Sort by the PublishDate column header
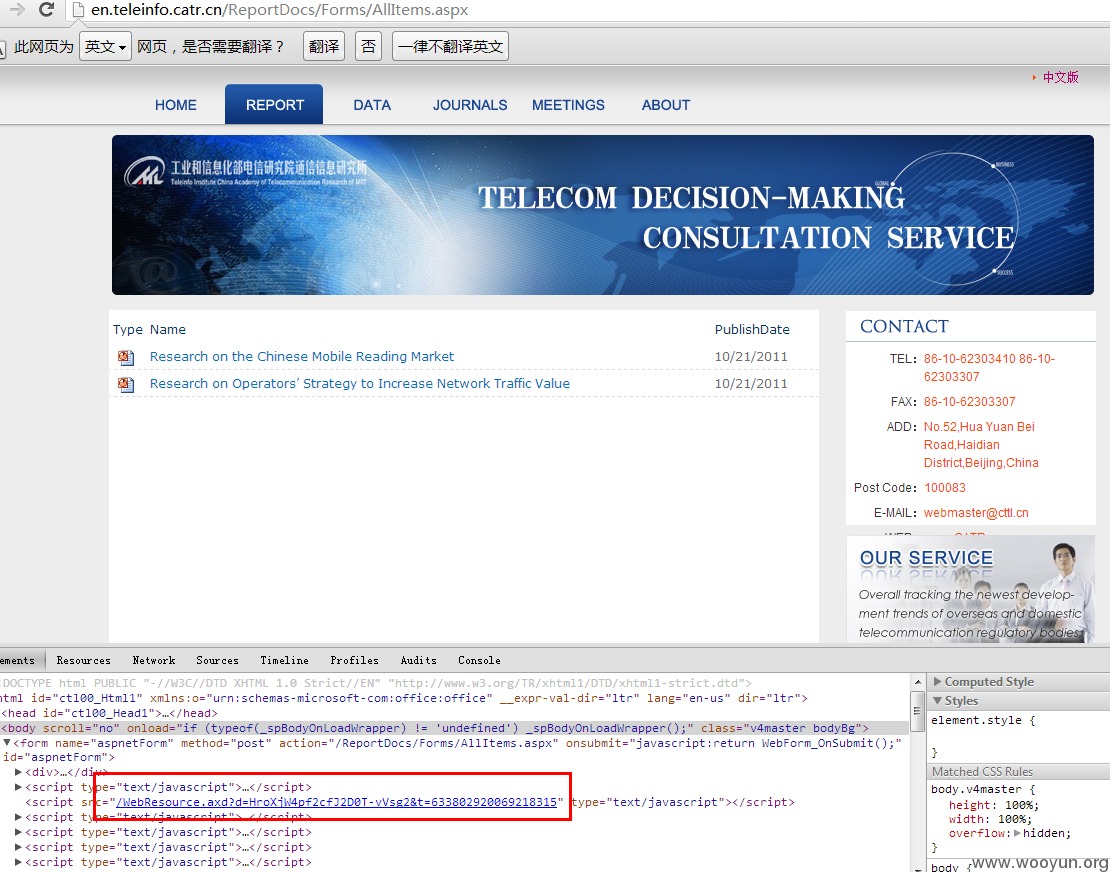Image resolution: width=1110 pixels, height=872 pixels. coord(752,330)
